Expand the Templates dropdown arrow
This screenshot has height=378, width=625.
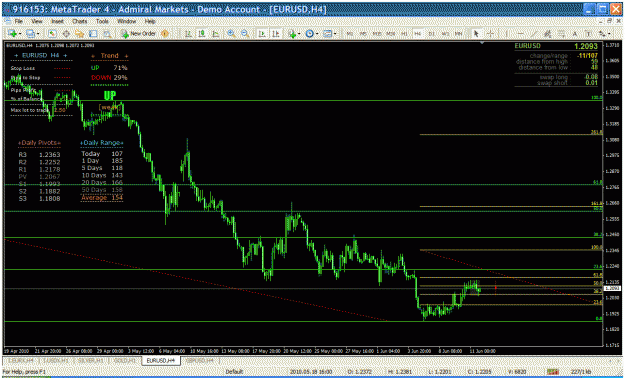pos(335,34)
